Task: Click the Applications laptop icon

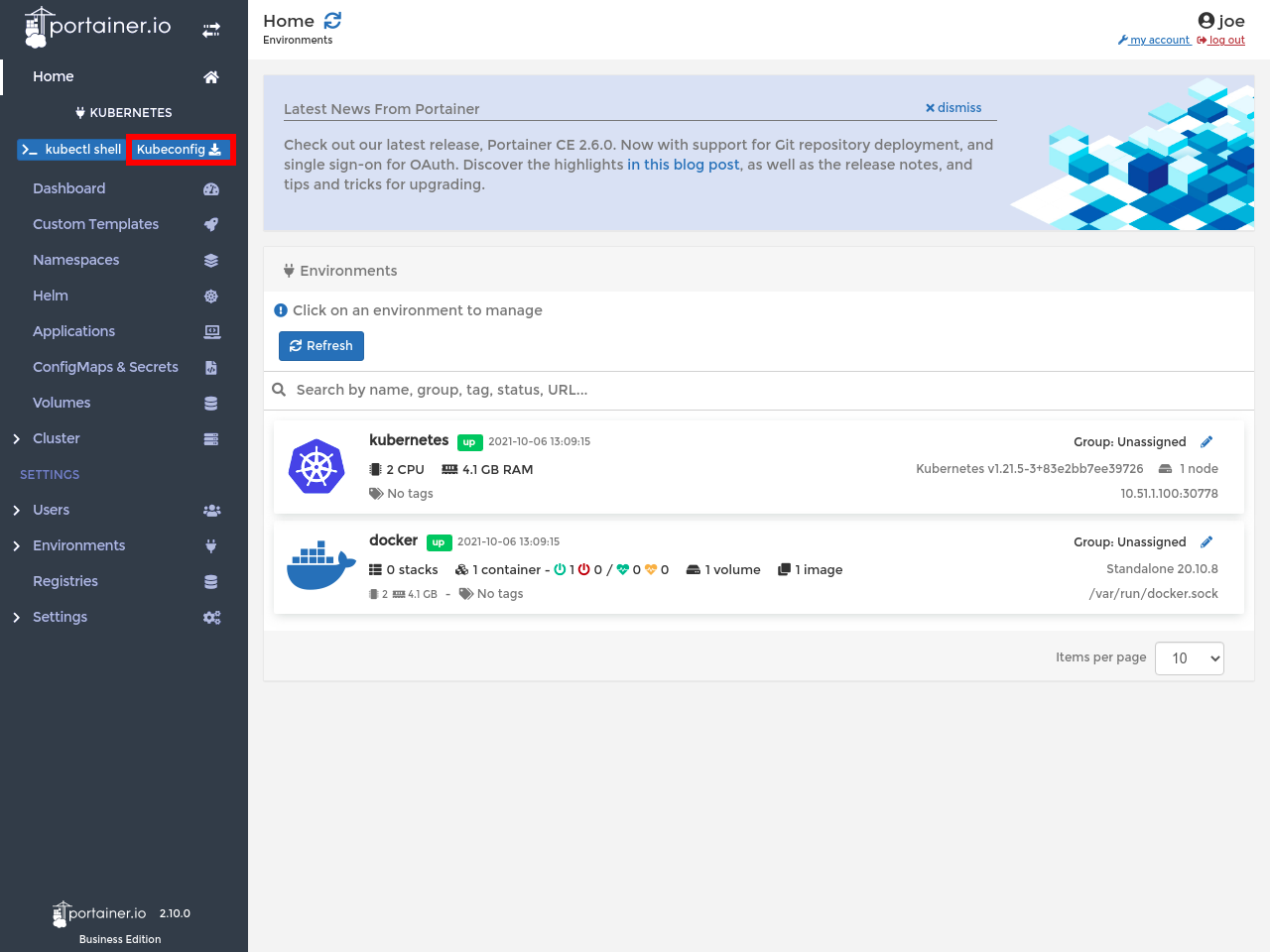Action: pyautogui.click(x=211, y=332)
